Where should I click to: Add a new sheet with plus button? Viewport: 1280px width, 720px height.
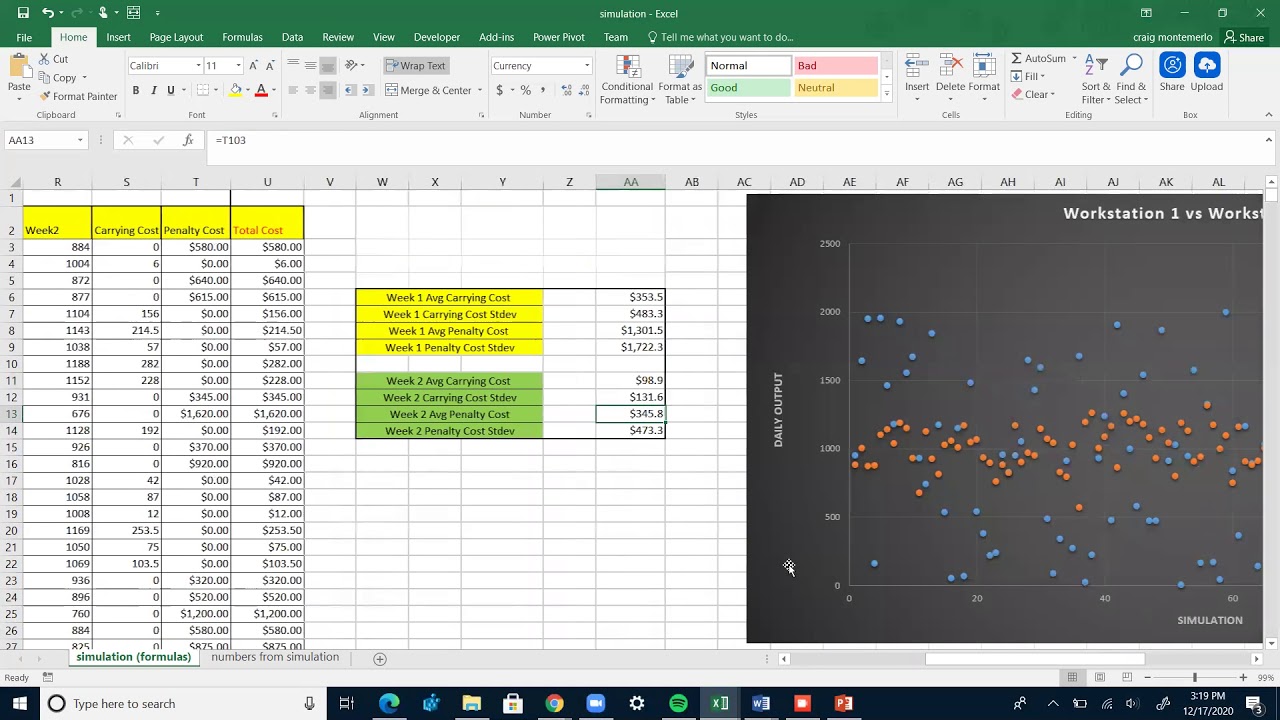[x=380, y=659]
